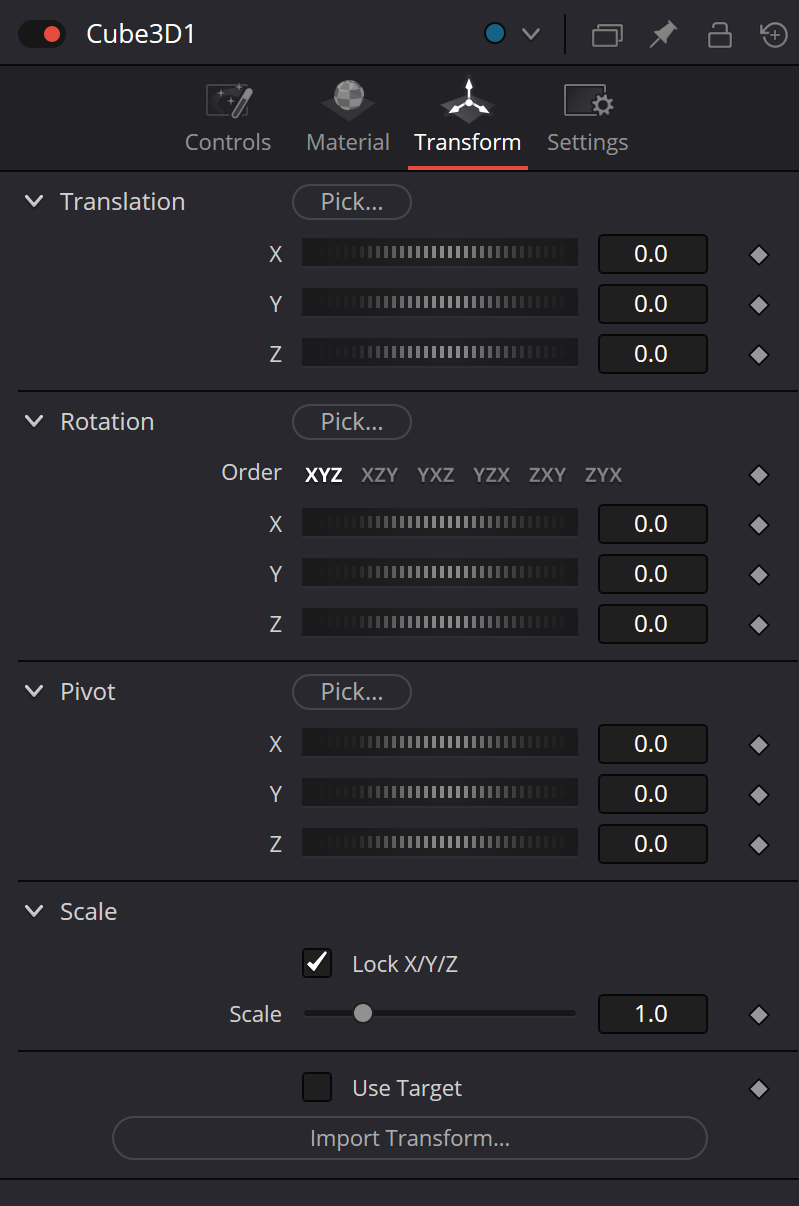Select XZY rotation order
The width and height of the screenshot is (799, 1206).
(x=380, y=475)
